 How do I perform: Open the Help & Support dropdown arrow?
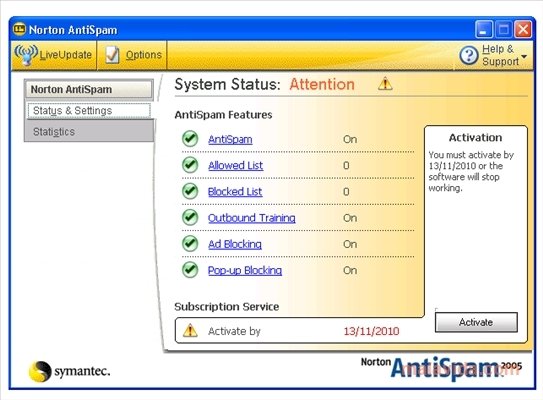524,56
